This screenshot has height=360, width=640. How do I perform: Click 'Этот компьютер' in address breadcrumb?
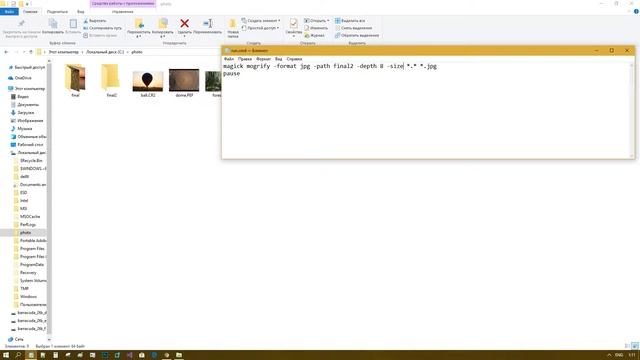tap(63, 52)
